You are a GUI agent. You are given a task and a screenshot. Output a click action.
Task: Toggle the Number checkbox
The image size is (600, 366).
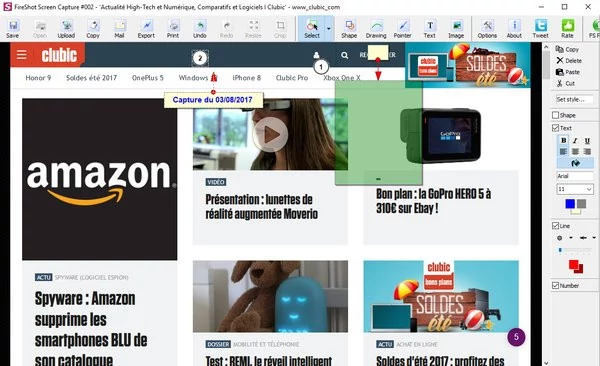point(556,286)
